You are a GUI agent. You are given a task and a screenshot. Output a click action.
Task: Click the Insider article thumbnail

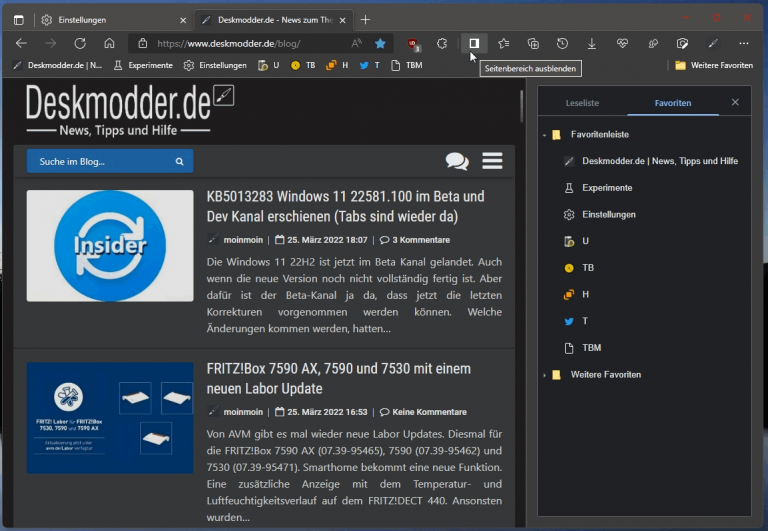(x=110, y=246)
